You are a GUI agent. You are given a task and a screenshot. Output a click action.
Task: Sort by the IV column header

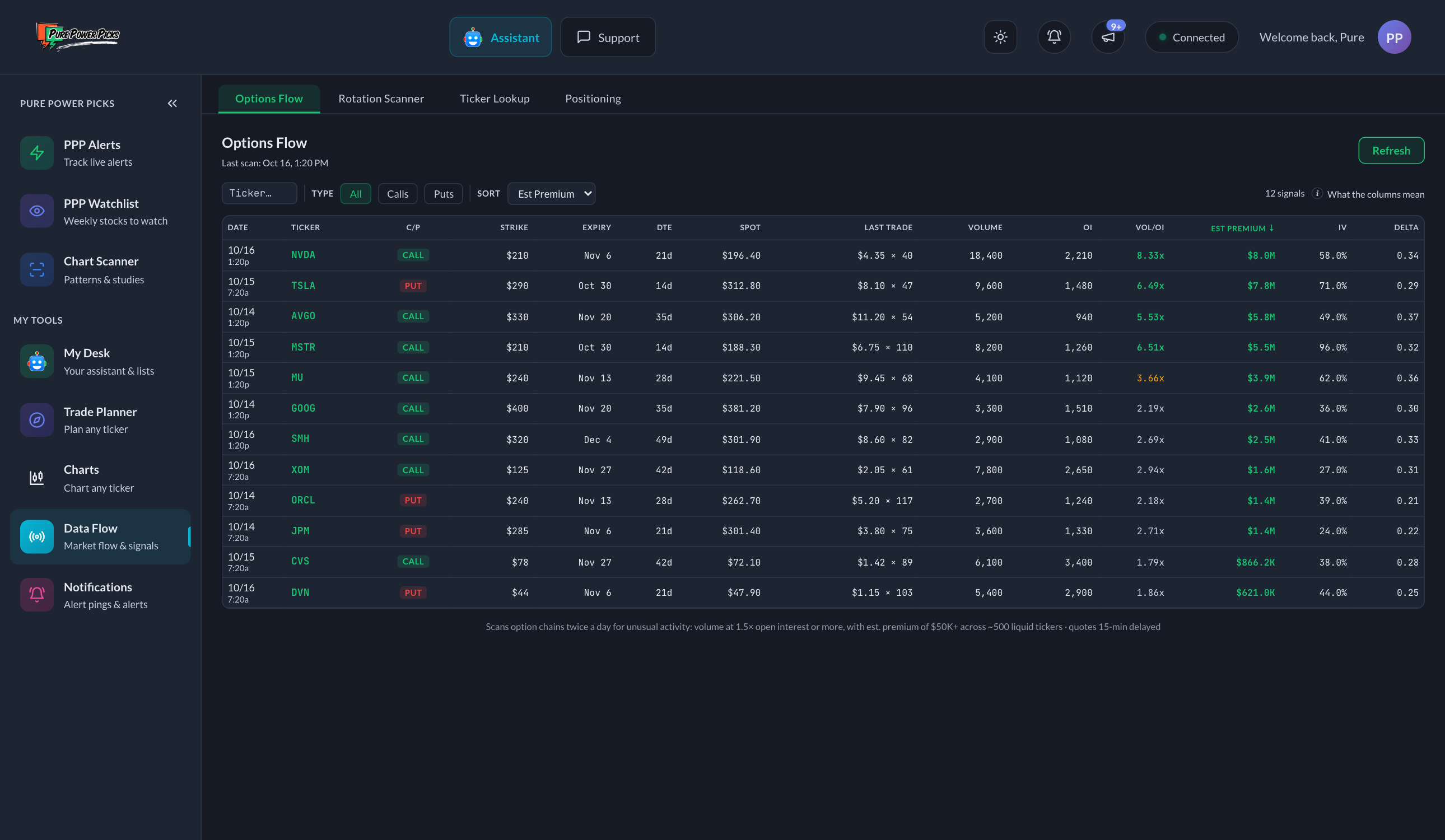pyautogui.click(x=1342, y=227)
